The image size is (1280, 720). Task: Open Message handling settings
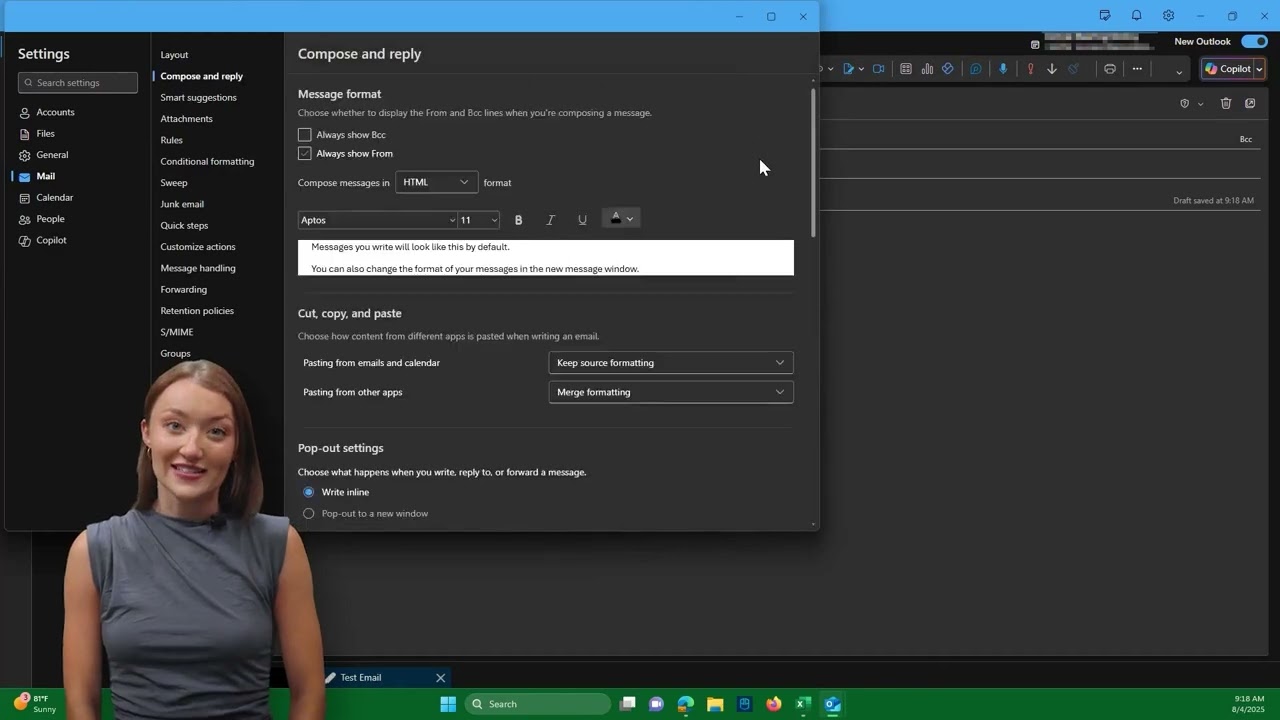point(198,268)
